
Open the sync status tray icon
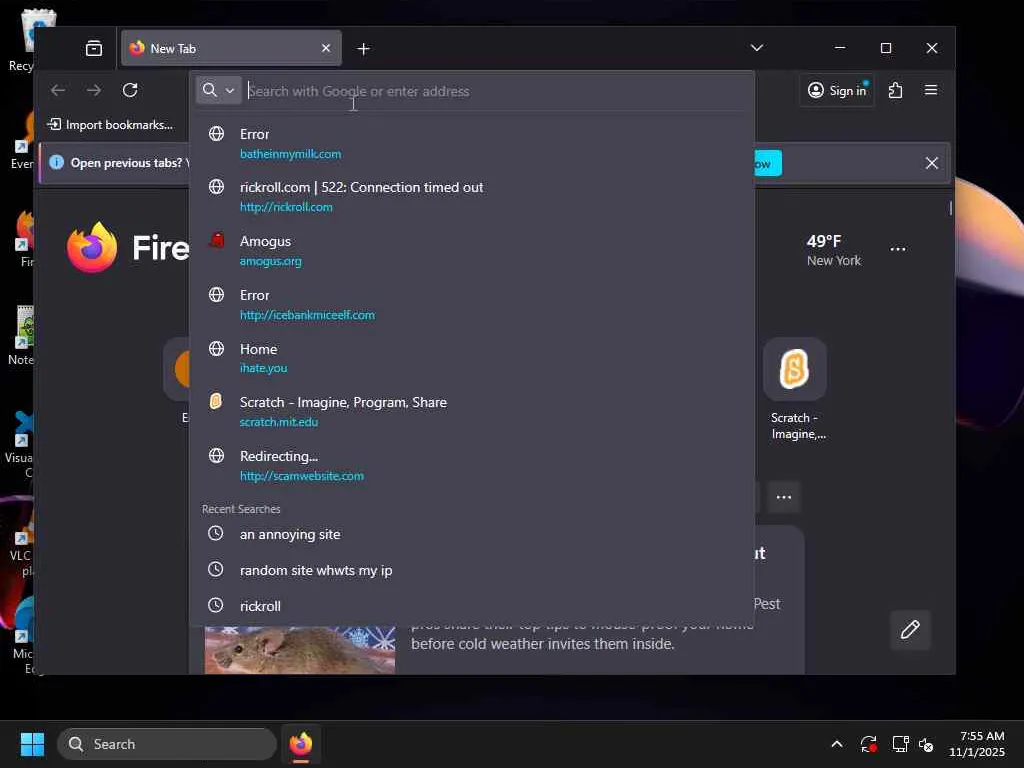(869, 744)
